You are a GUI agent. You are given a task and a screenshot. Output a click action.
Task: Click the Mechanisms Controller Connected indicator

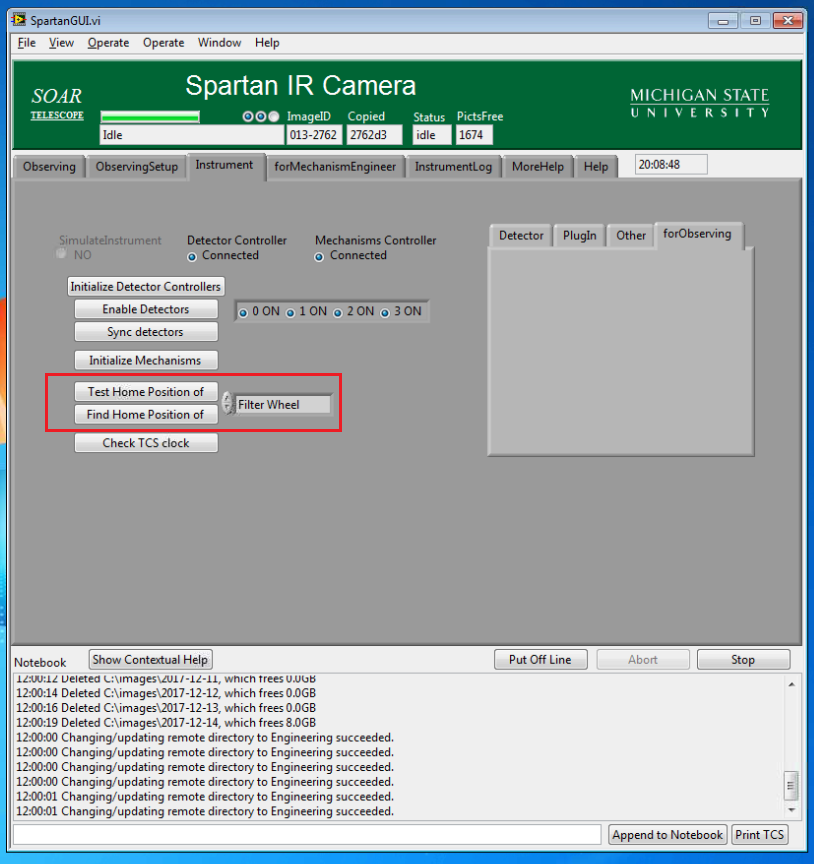click(319, 257)
